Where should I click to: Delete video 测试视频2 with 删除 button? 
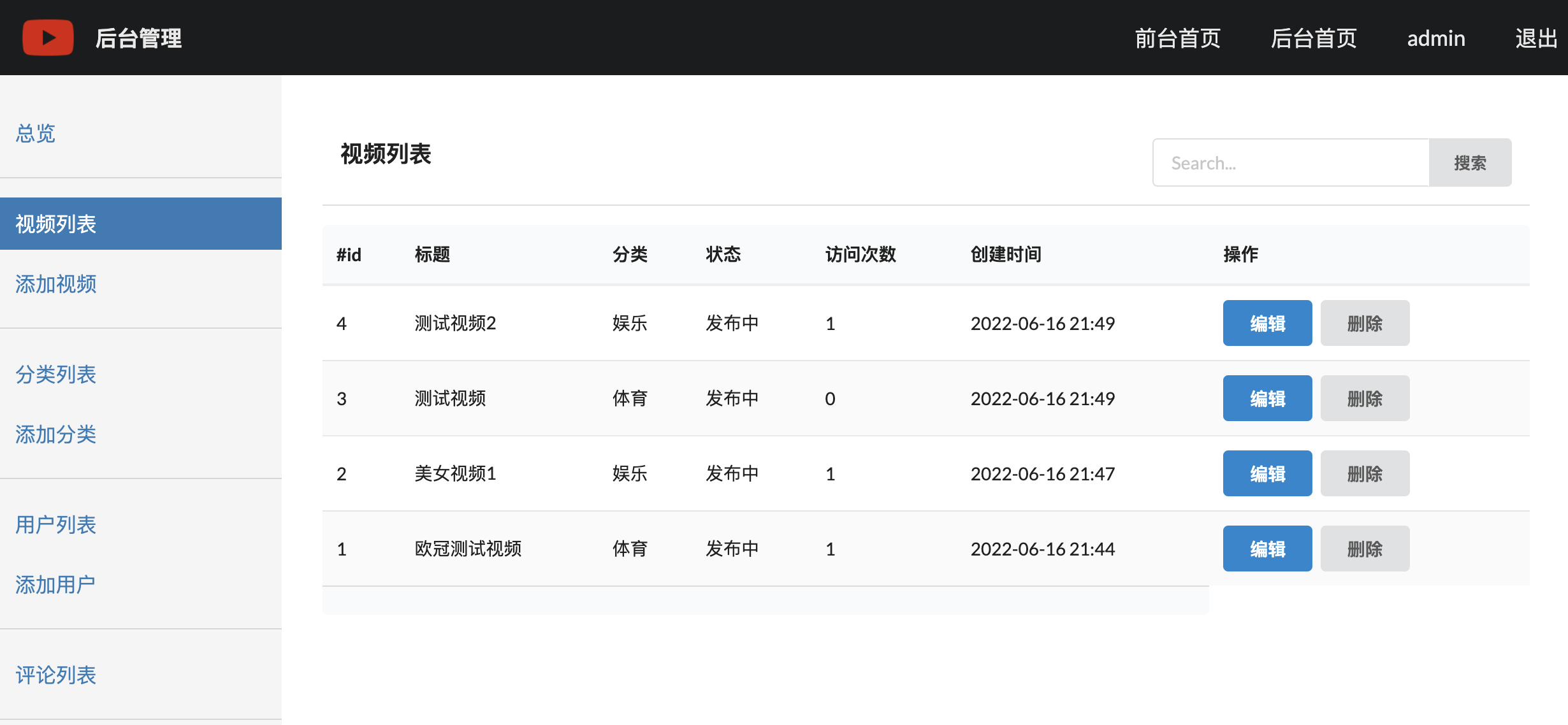click(1365, 323)
